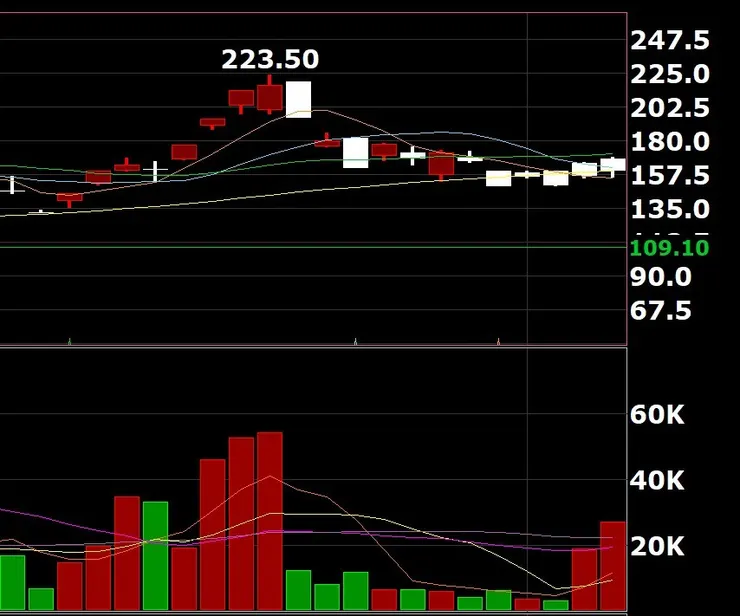Select the 60K volume axis label
The width and height of the screenshot is (740, 616).
pos(657,414)
